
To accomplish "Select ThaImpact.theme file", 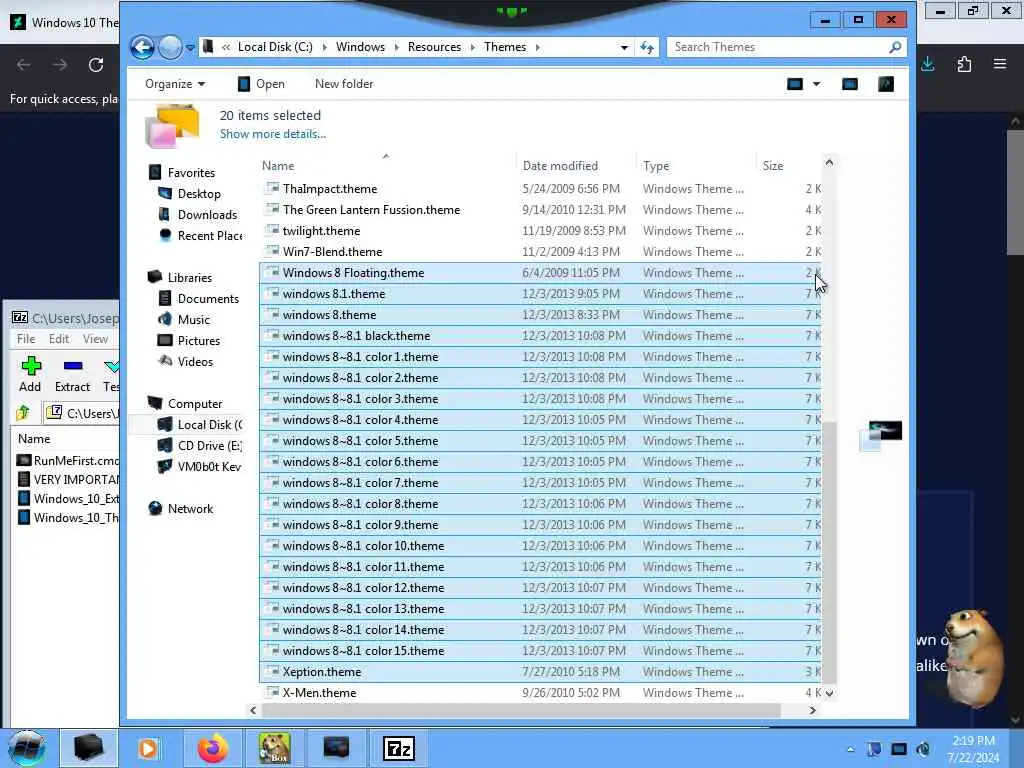I will point(539,189).
